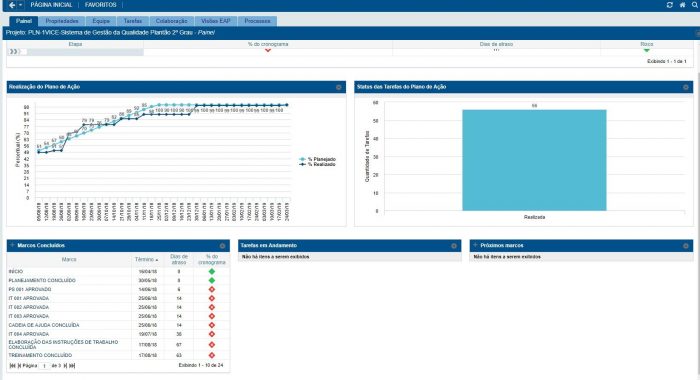Click the page number input field
The image size is (700, 380).
pos(44,366)
